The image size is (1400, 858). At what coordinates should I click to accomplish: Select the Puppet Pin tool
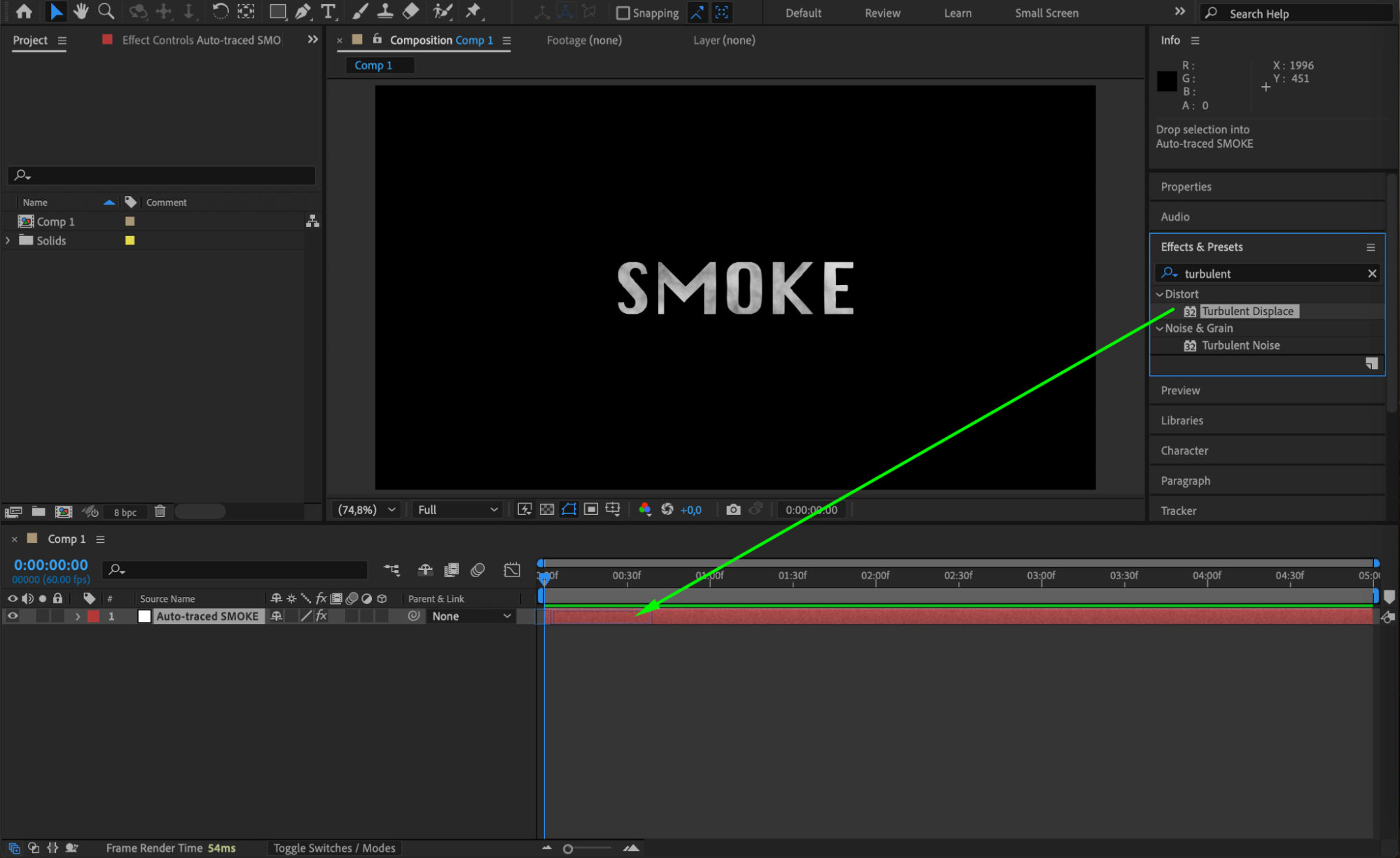pos(473,11)
